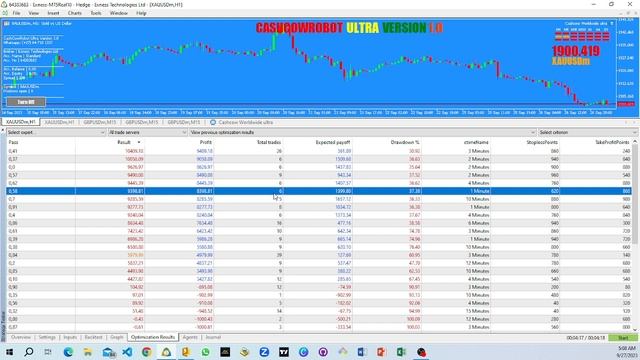Sort by the StoplossPoints column header
Image resolution: width=640 pixels, height=360 pixels.
point(525,142)
